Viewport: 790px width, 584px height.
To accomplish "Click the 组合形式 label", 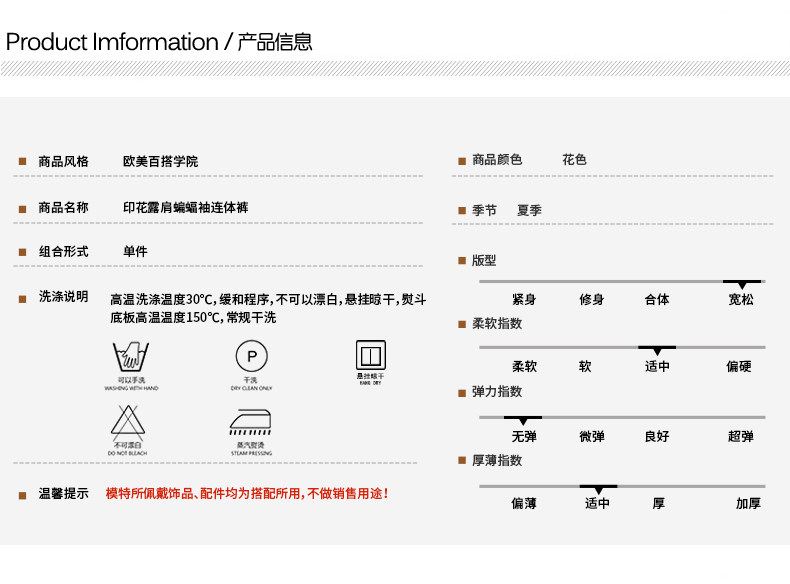I will click(x=63, y=251).
